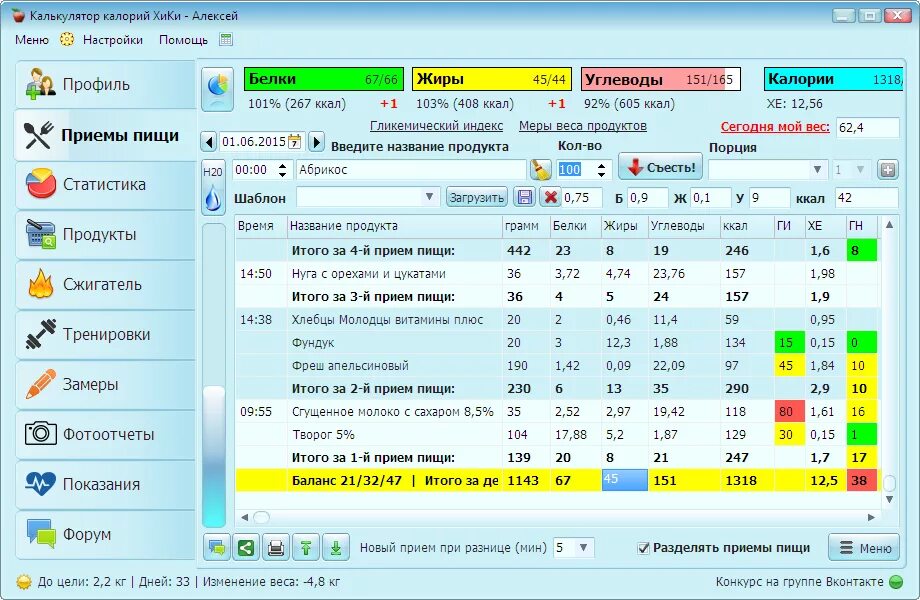920x600 pixels.
Task: Click the Загрузить button
Action: 476,198
